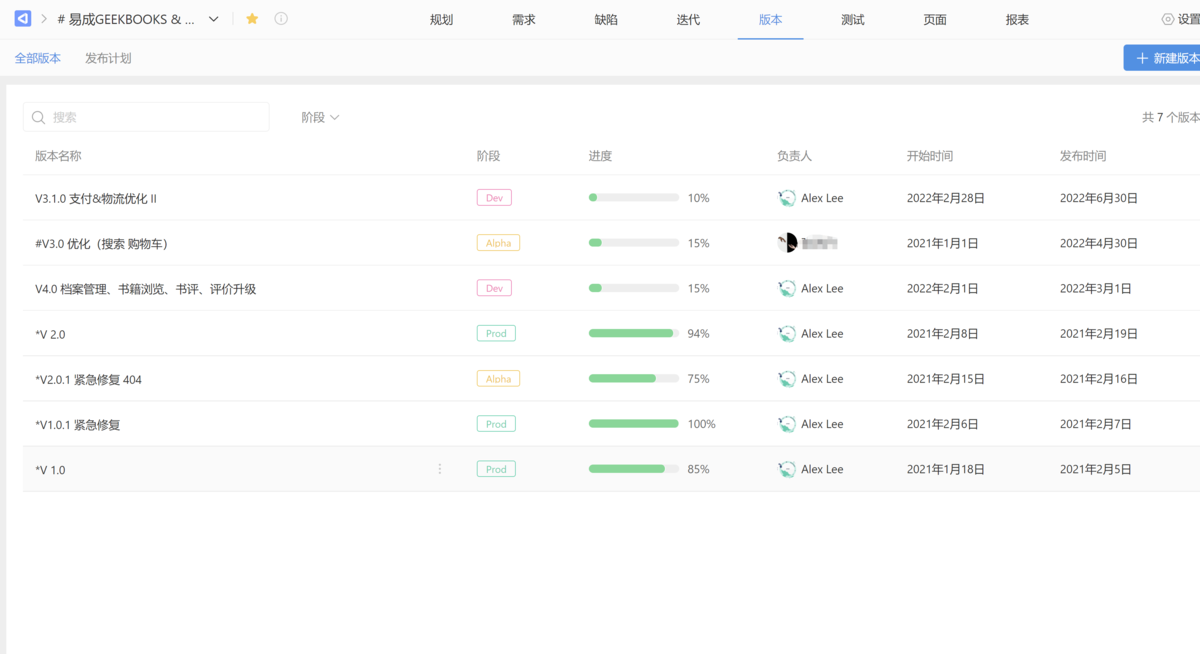Image resolution: width=1200 pixels, height=654 pixels.
Task: Click Alpha stage tag on #V3.0 row
Action: click(498, 243)
